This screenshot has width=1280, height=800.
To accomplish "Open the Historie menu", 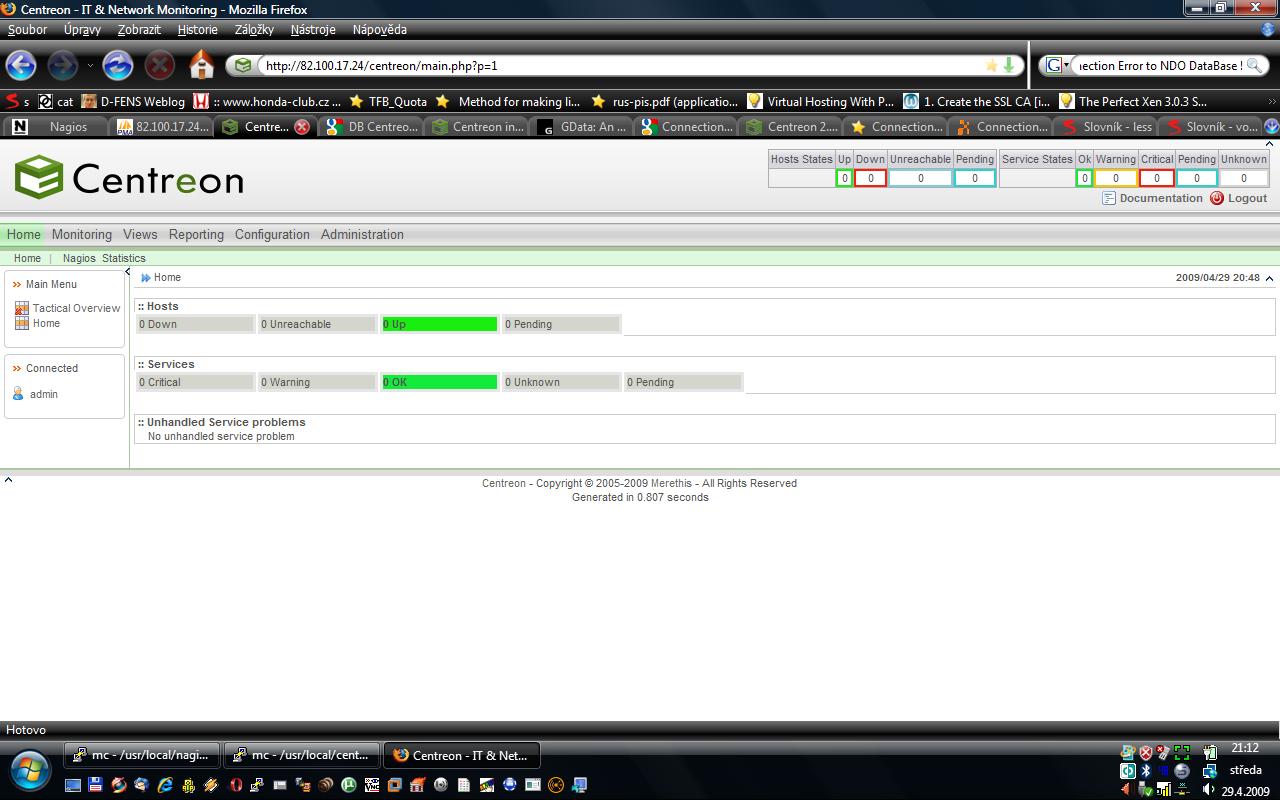I will click(198, 30).
